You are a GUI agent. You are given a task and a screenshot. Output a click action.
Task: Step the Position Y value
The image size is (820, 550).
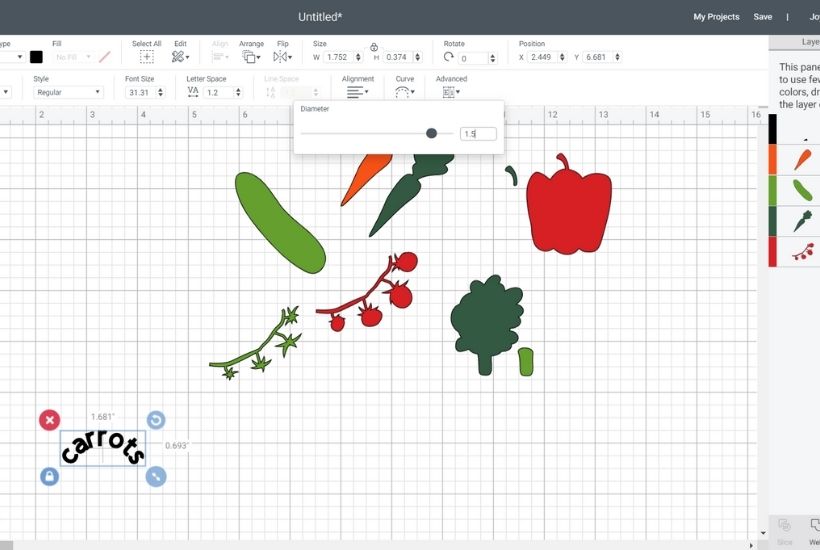tap(618, 57)
